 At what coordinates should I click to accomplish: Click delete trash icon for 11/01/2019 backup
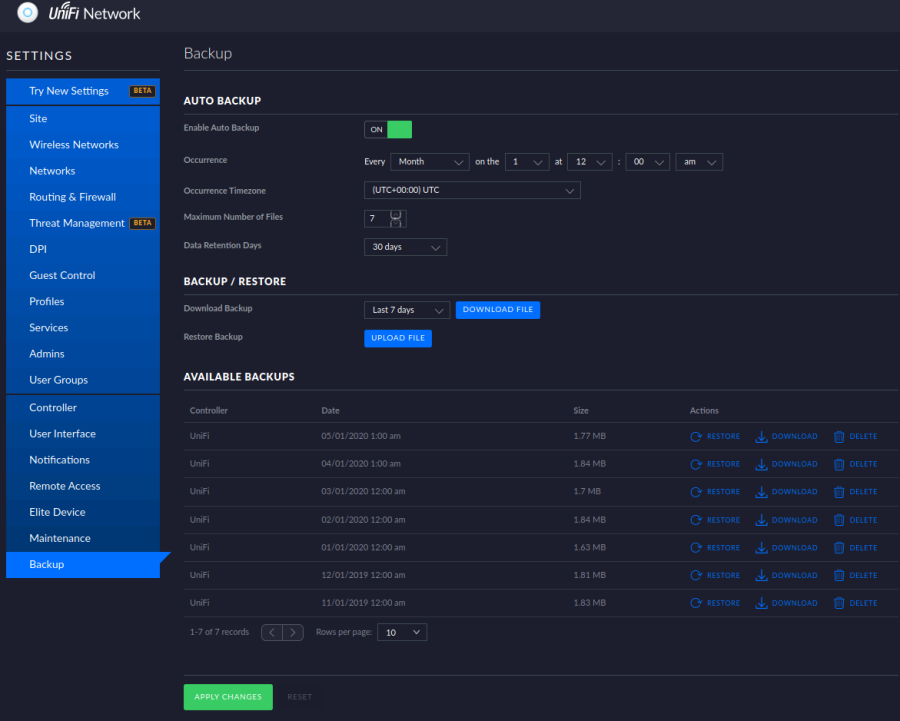click(839, 603)
